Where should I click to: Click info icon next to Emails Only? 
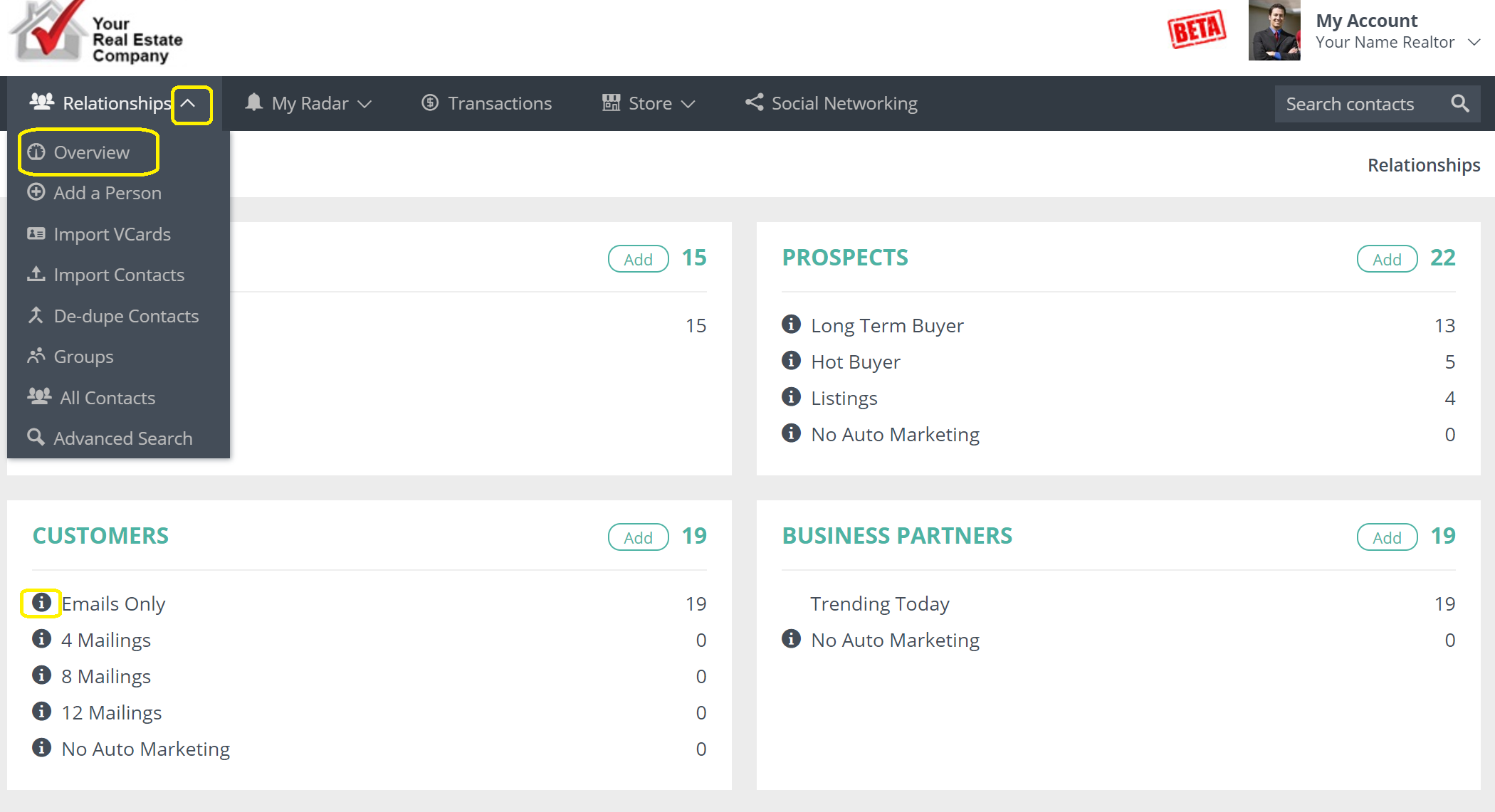(41, 603)
